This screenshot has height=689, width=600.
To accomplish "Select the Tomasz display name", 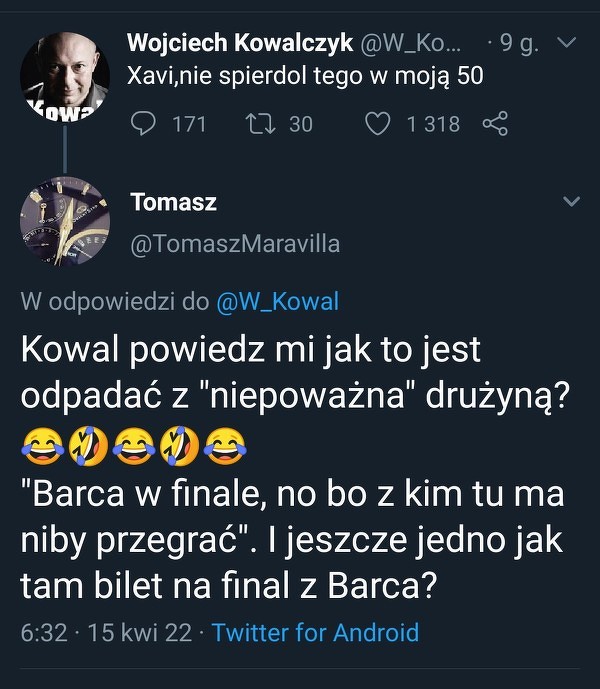I will click(x=173, y=203).
